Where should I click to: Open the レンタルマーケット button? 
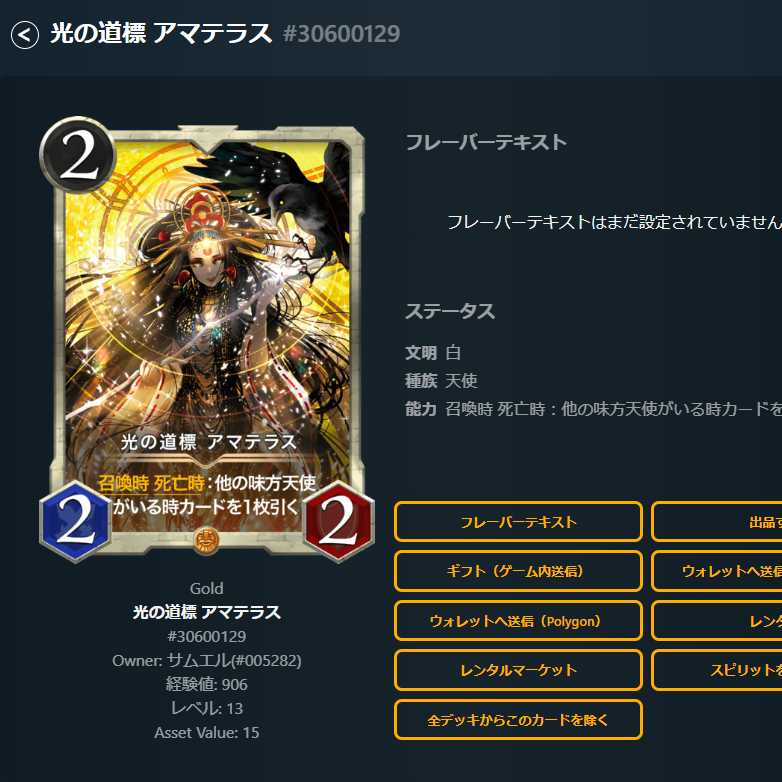518,670
